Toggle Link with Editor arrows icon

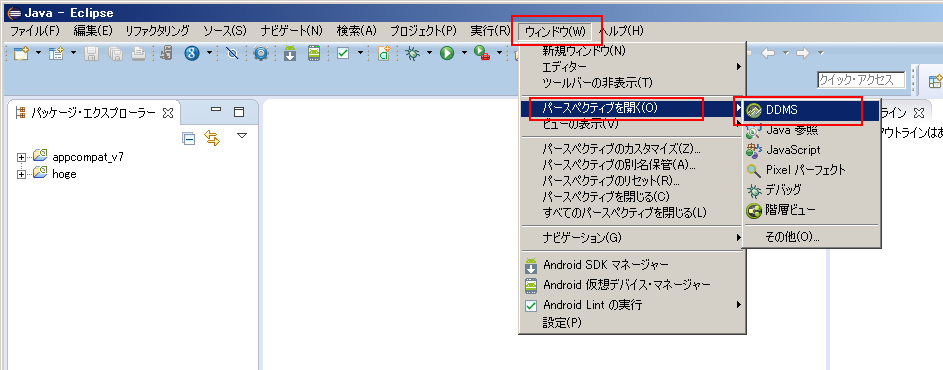pyautogui.click(x=212, y=138)
